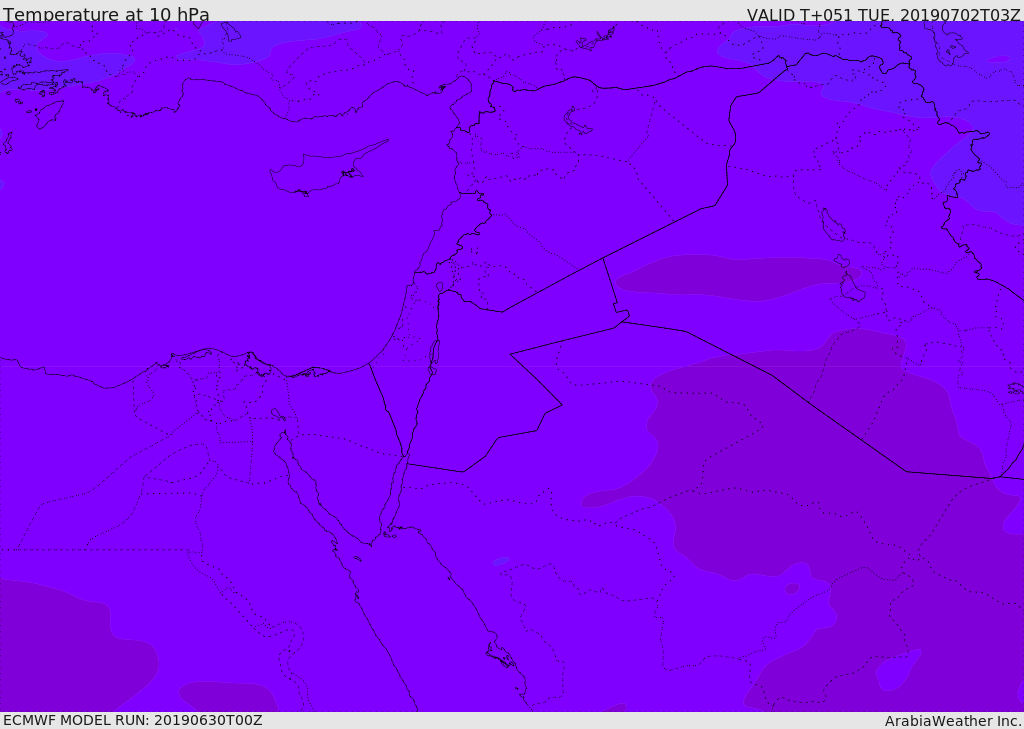Image resolution: width=1024 pixels, height=729 pixels.
Task: Click the 'VALID T+051 TUE. 20190702T03Z' label
Action: (x=884, y=14)
